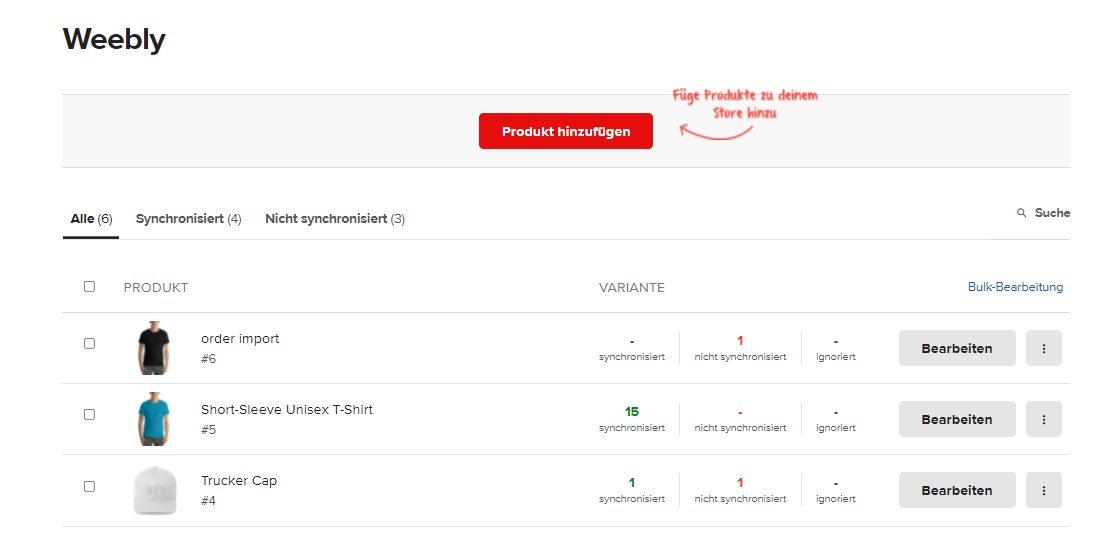Tick the select-all checkbox beside PRODUKT header
1107x533 pixels.
point(89,287)
